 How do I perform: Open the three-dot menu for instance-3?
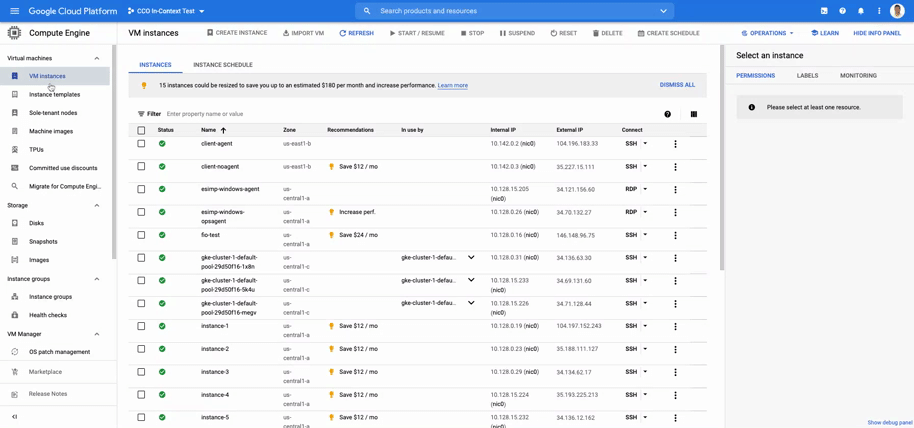(x=675, y=373)
